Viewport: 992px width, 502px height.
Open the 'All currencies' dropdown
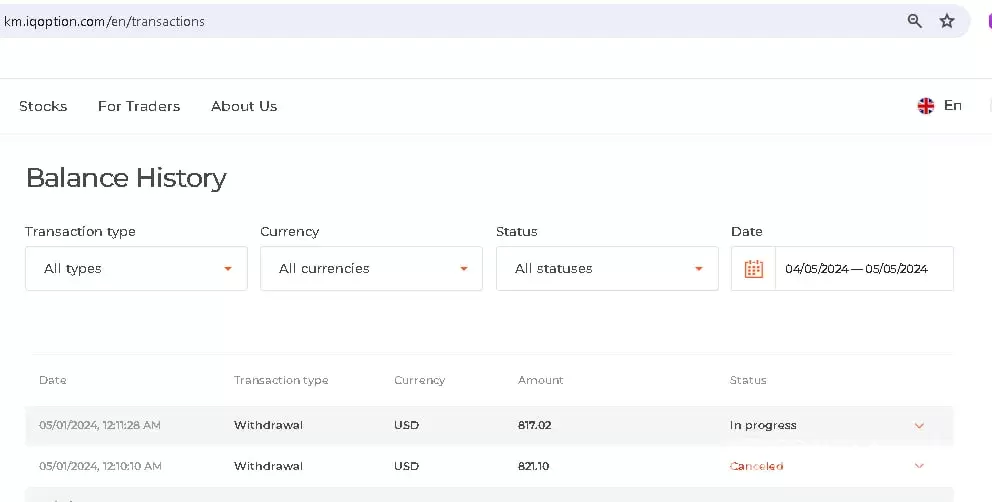click(371, 269)
